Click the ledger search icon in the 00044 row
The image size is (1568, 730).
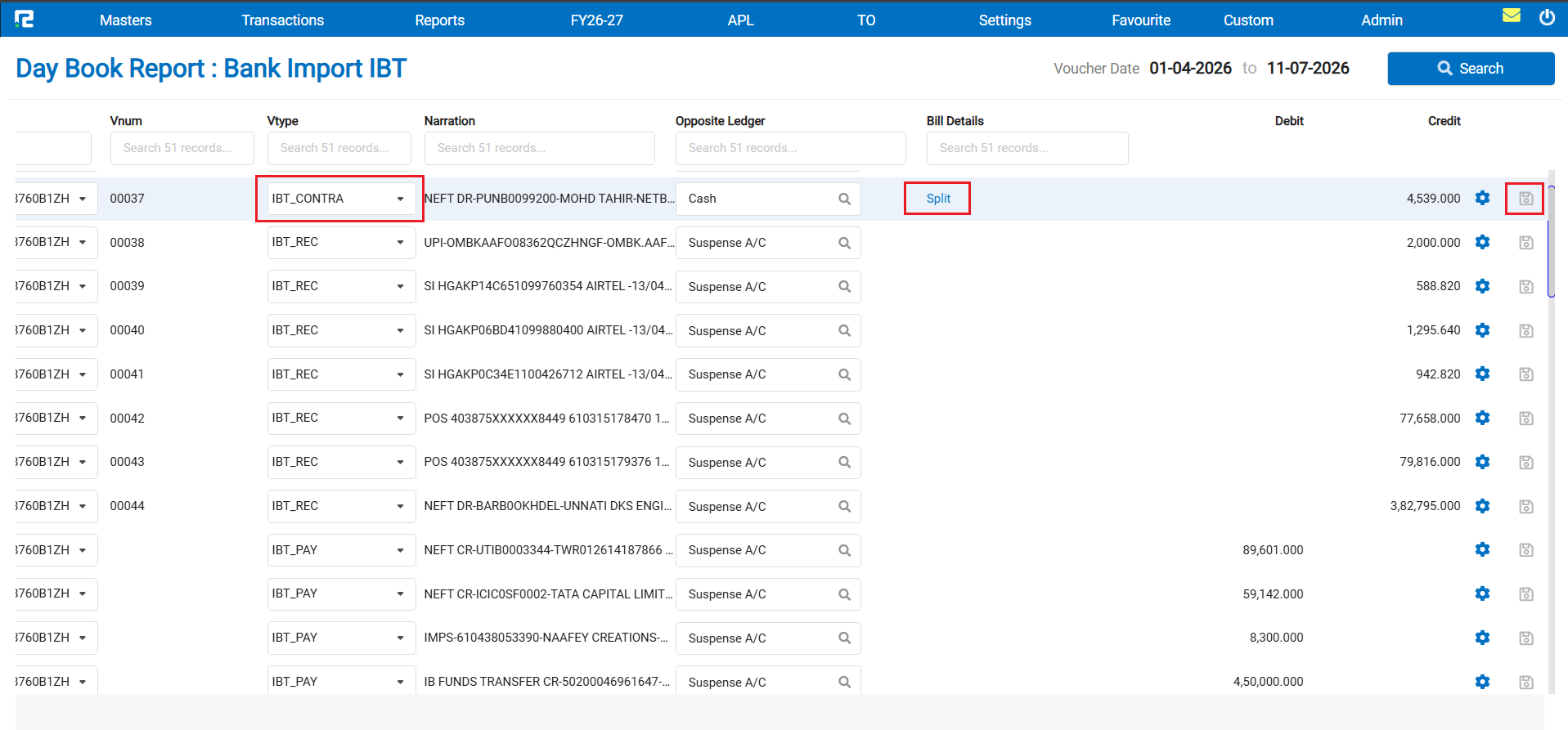pyautogui.click(x=844, y=507)
